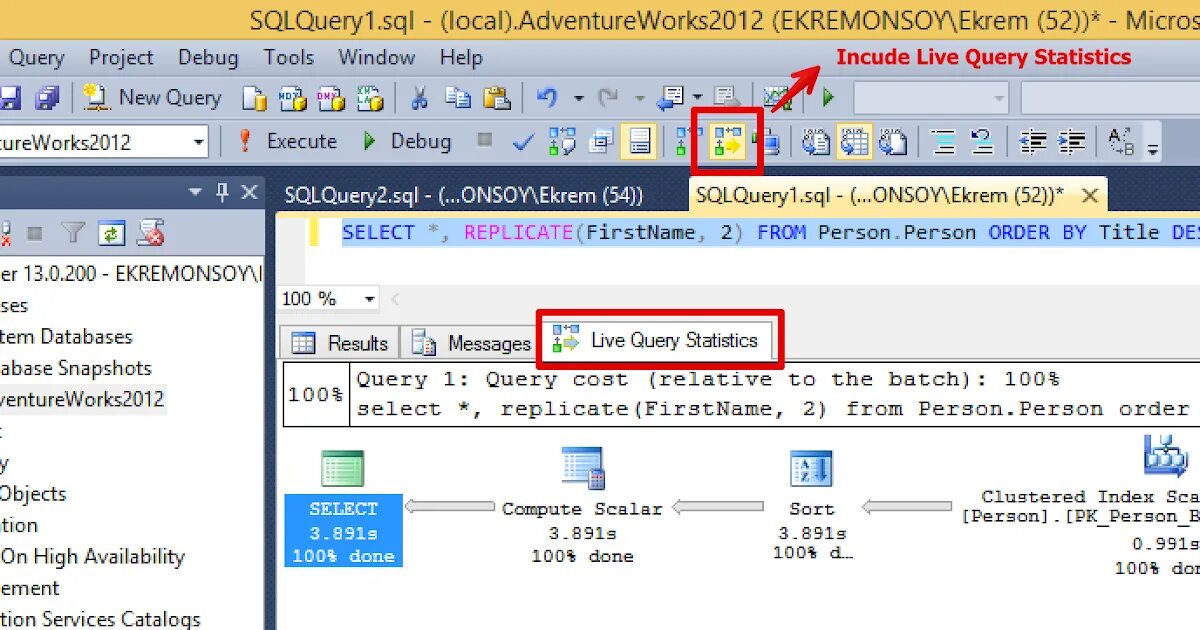The width and height of the screenshot is (1200, 630).
Task: Open the Project menu
Action: [x=121, y=58]
